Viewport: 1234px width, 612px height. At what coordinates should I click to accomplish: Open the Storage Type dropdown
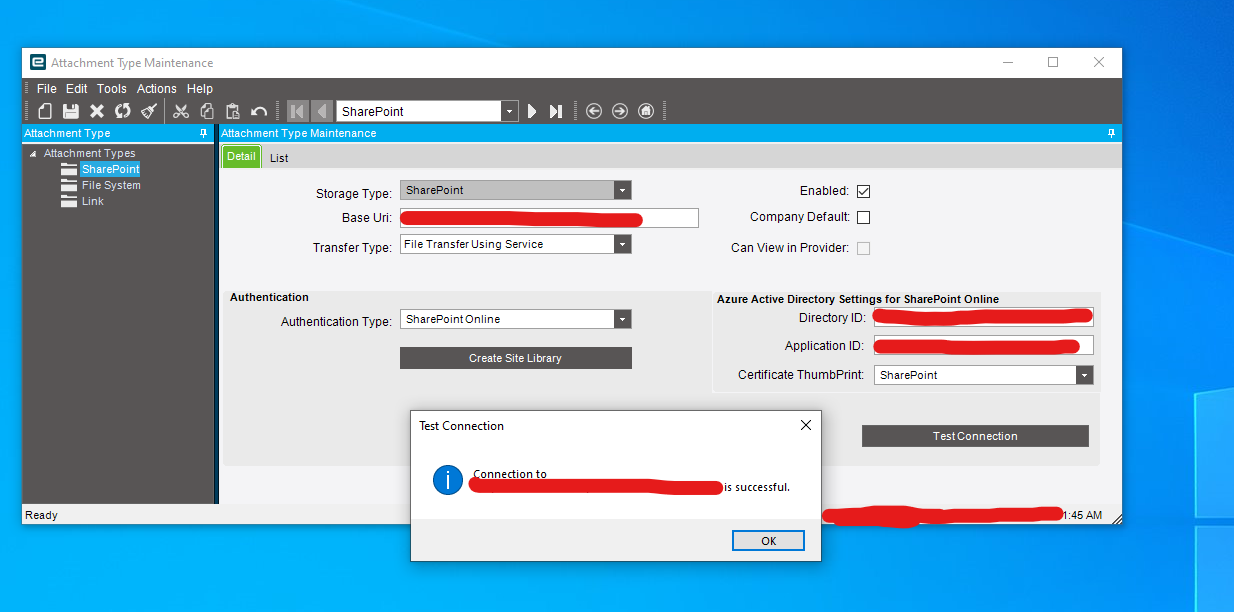623,190
